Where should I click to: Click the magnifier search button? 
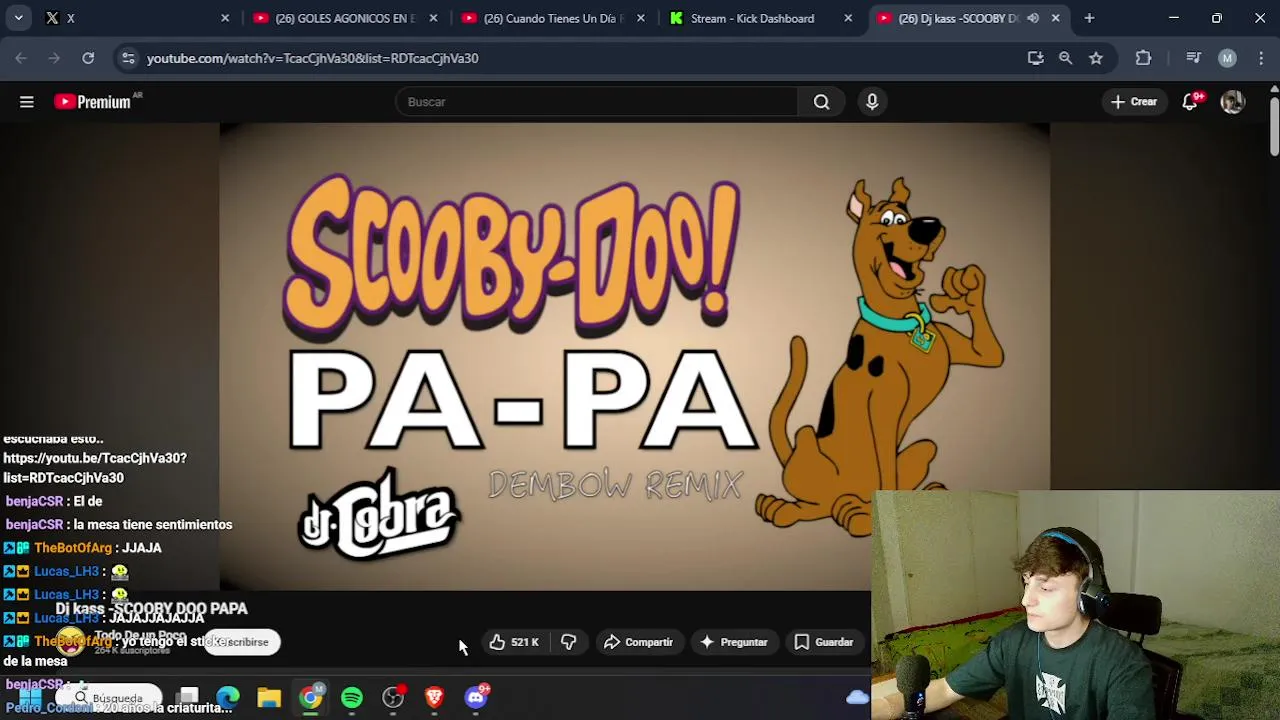coord(821,101)
